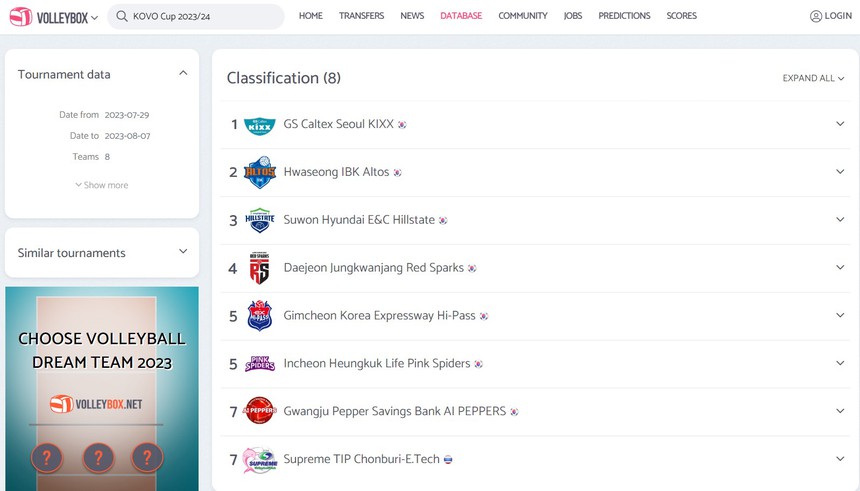Expand the GS Caltex Seoul KIXX row

point(840,124)
